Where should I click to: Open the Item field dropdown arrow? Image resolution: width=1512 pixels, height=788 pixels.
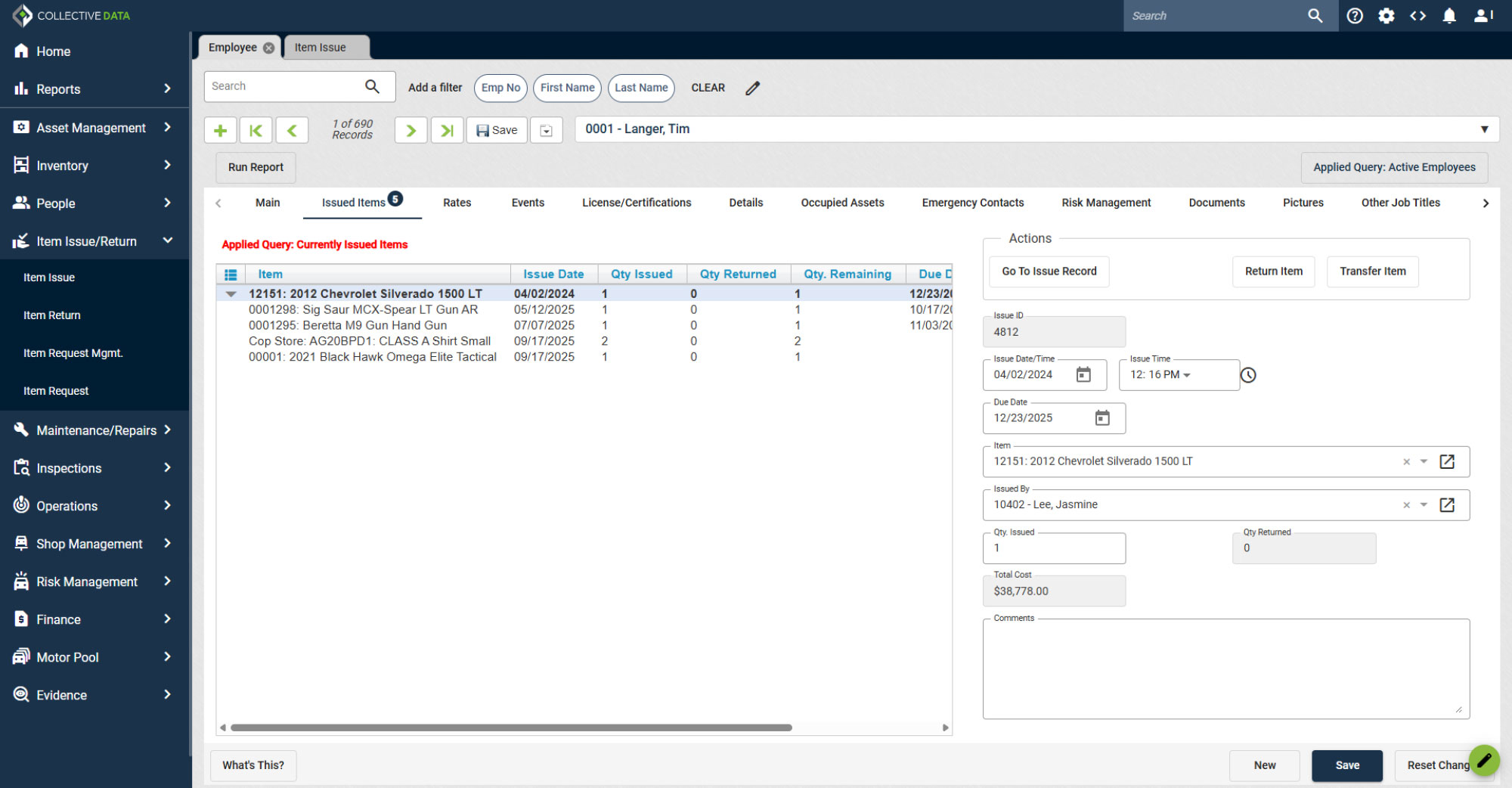tap(1424, 462)
